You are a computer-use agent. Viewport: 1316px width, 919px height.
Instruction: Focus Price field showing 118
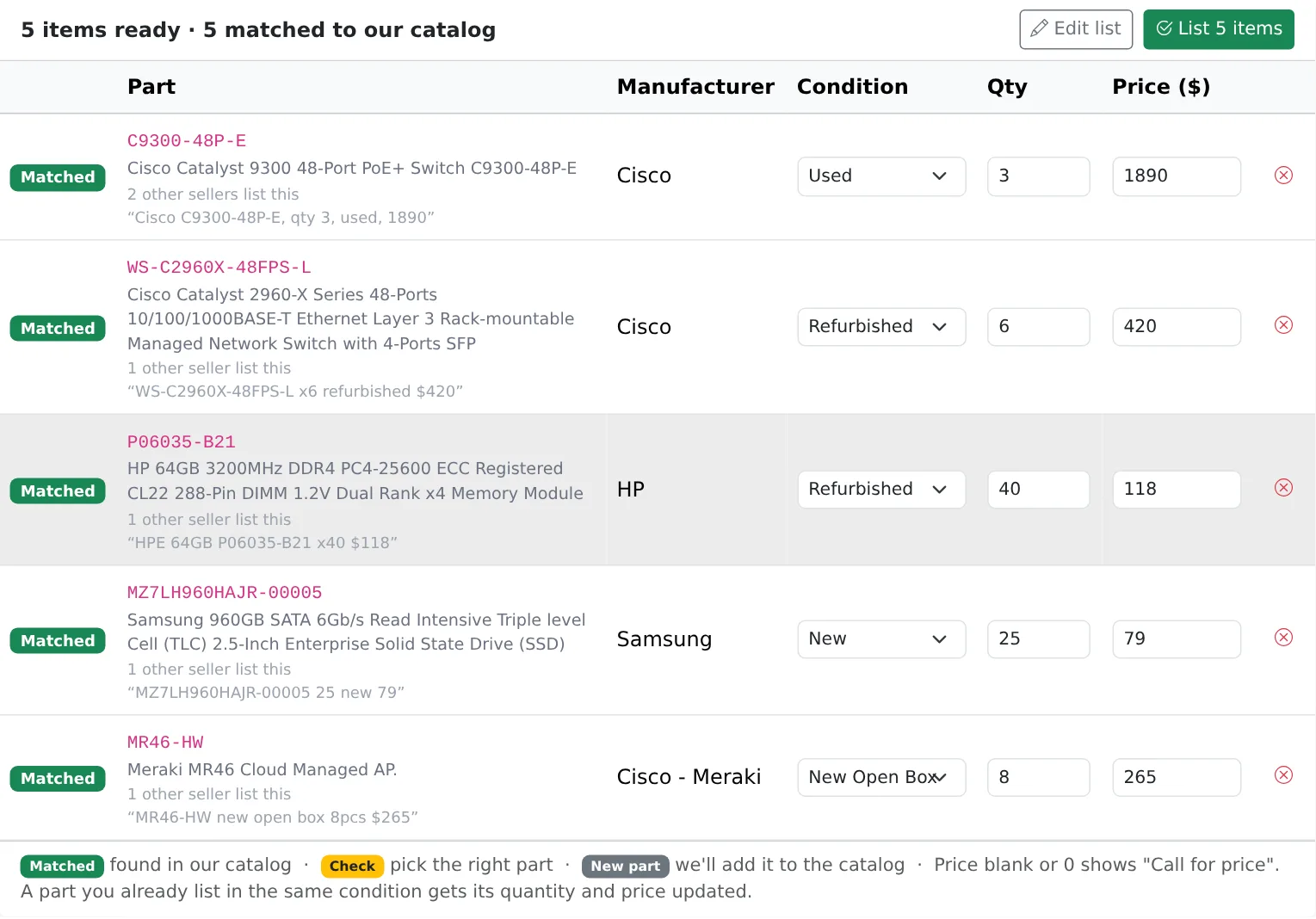1177,490
